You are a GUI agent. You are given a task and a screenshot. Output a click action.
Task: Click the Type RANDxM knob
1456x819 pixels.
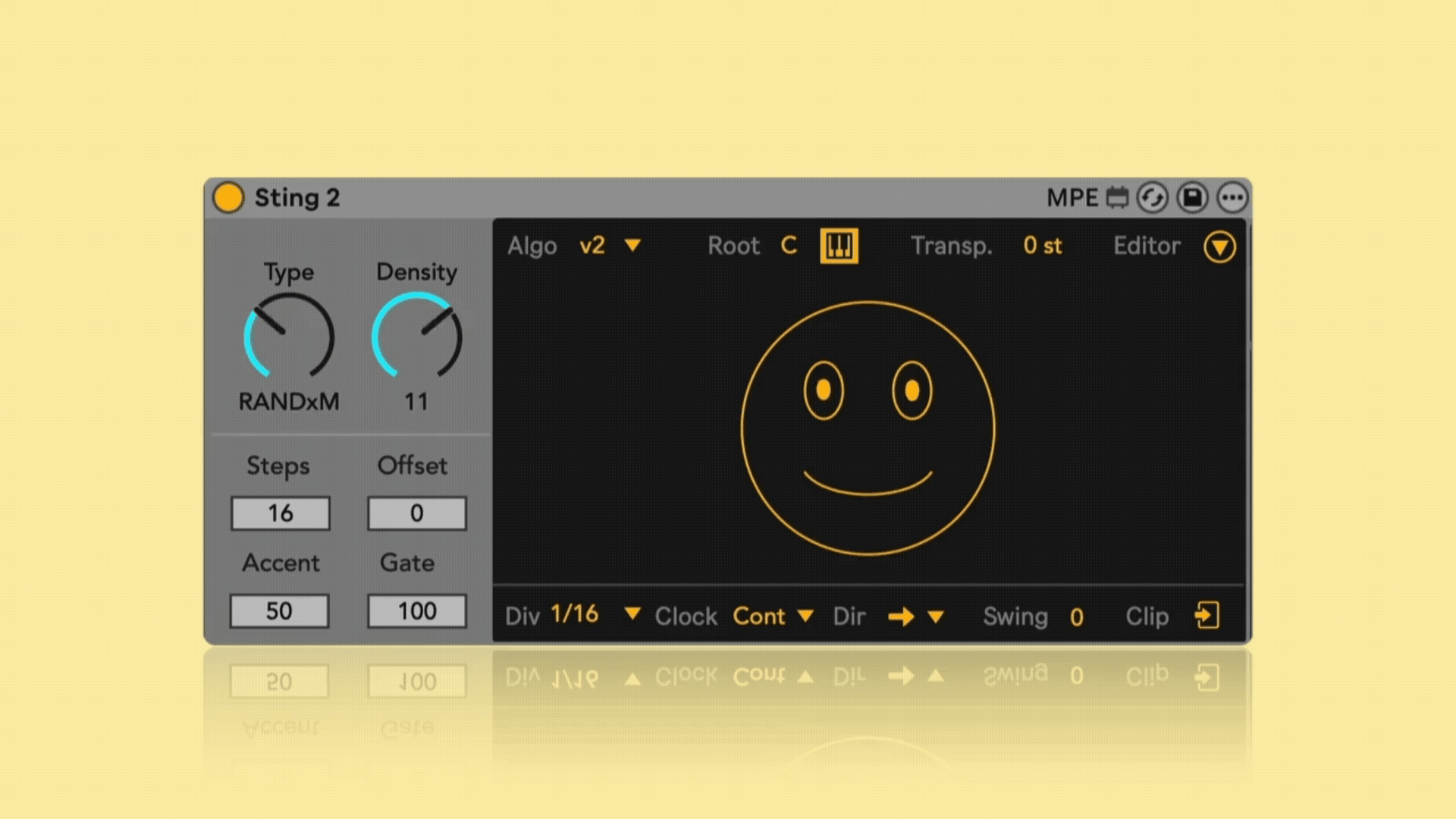pyautogui.click(x=288, y=337)
